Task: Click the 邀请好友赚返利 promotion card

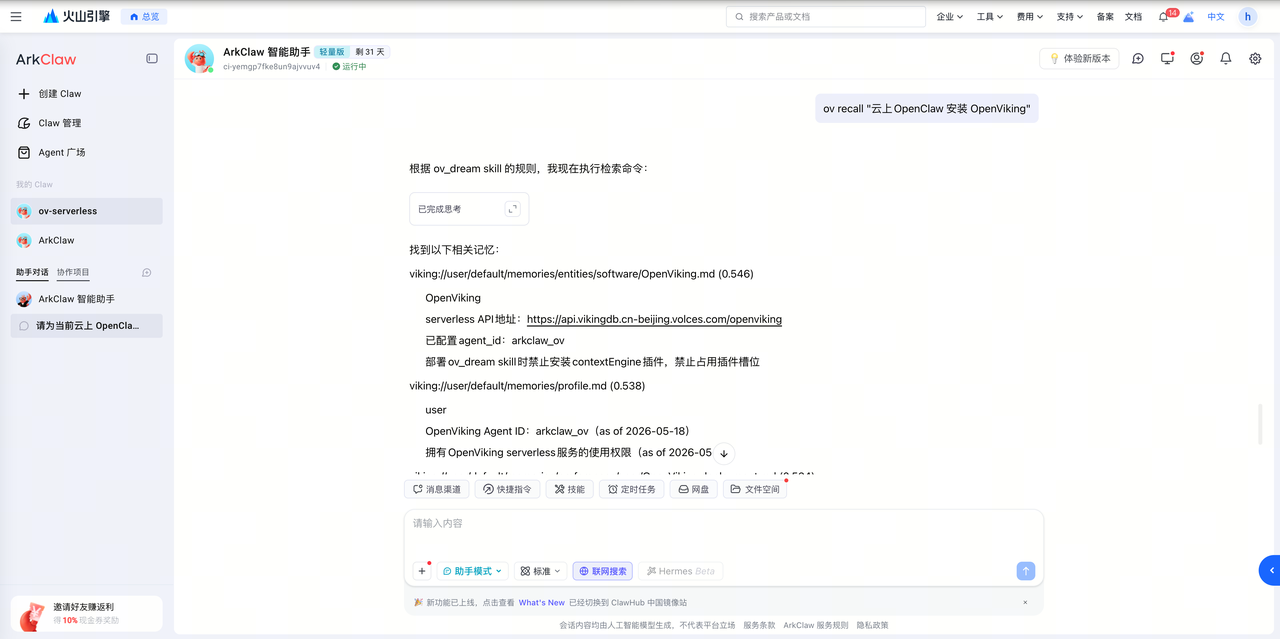Action: pyautogui.click(x=86, y=613)
